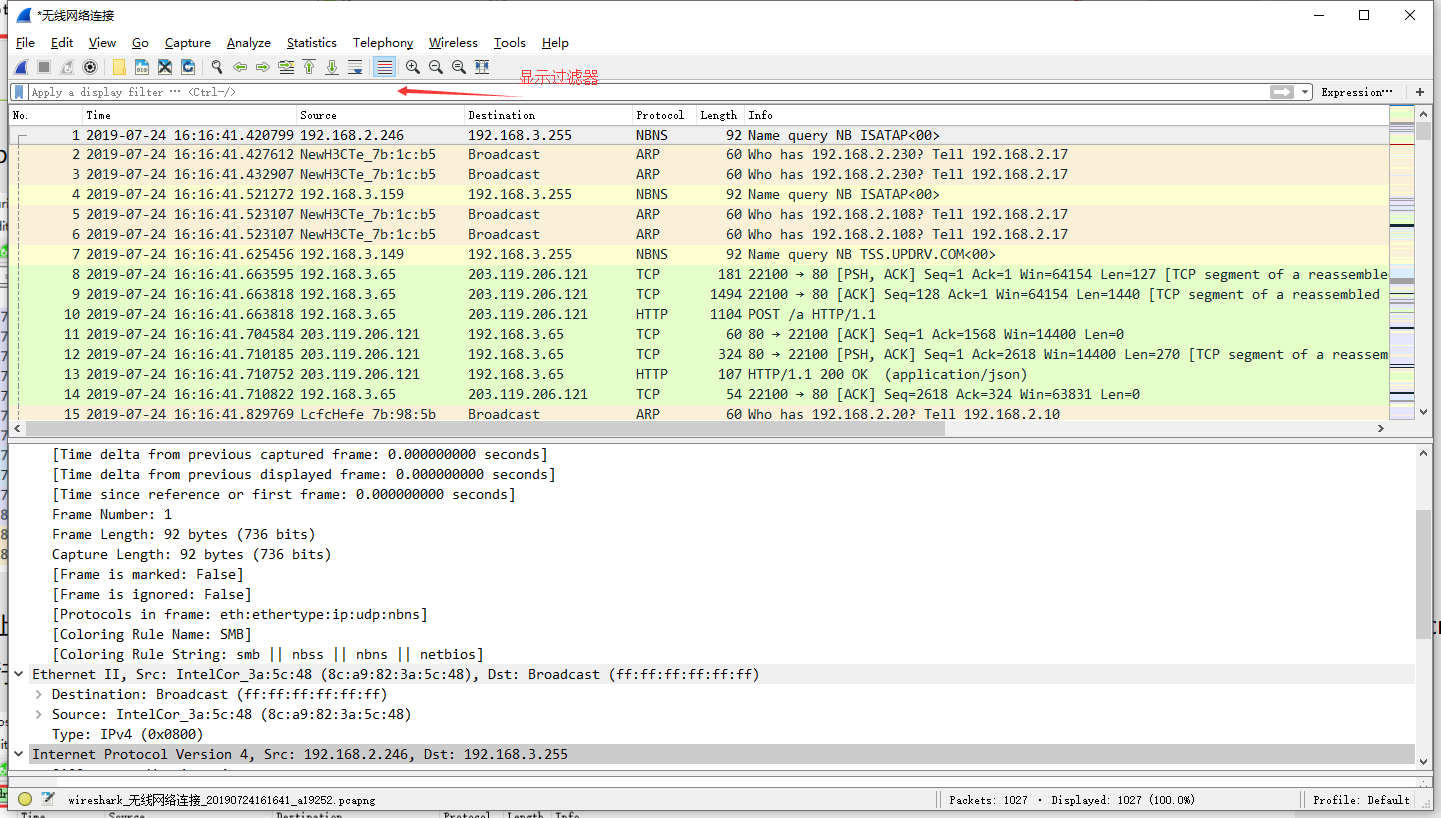This screenshot has width=1441, height=818.
Task: Jump to the last packet
Action: tap(332, 67)
